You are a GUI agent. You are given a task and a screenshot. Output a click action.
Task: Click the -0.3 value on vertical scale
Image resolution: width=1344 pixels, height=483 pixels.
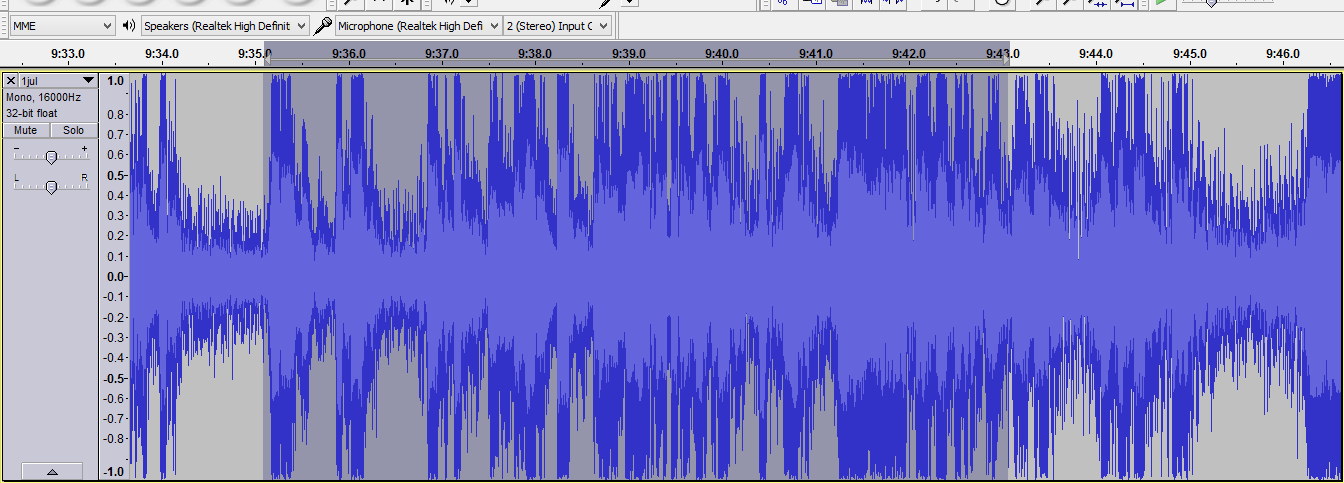click(x=114, y=337)
